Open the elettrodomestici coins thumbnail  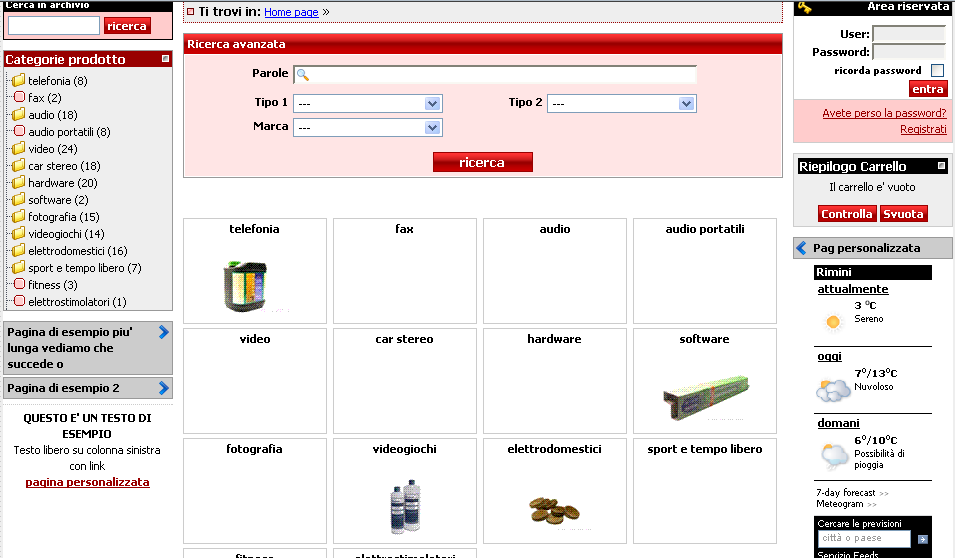(x=554, y=510)
